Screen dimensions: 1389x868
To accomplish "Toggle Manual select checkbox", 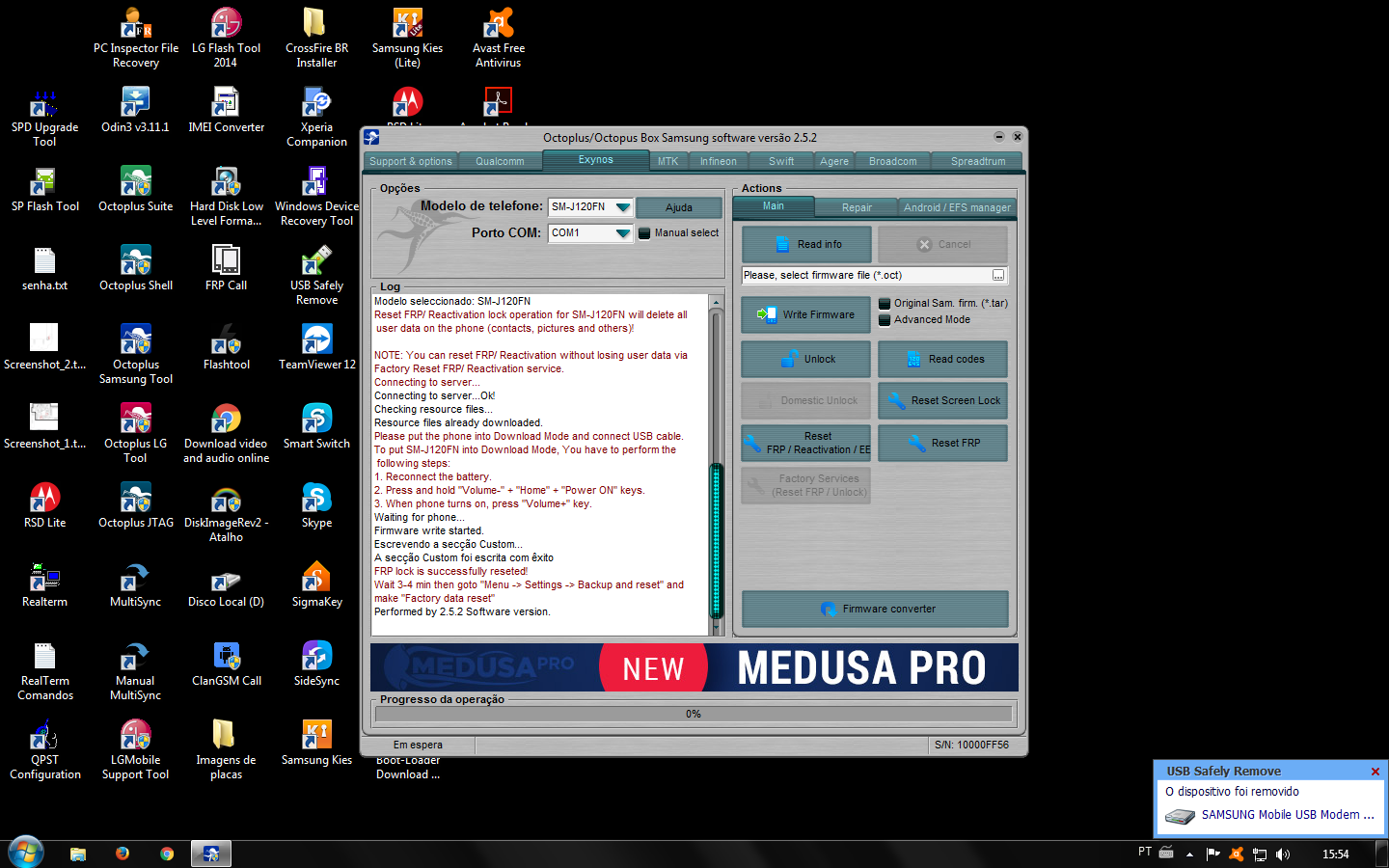I will pos(644,233).
